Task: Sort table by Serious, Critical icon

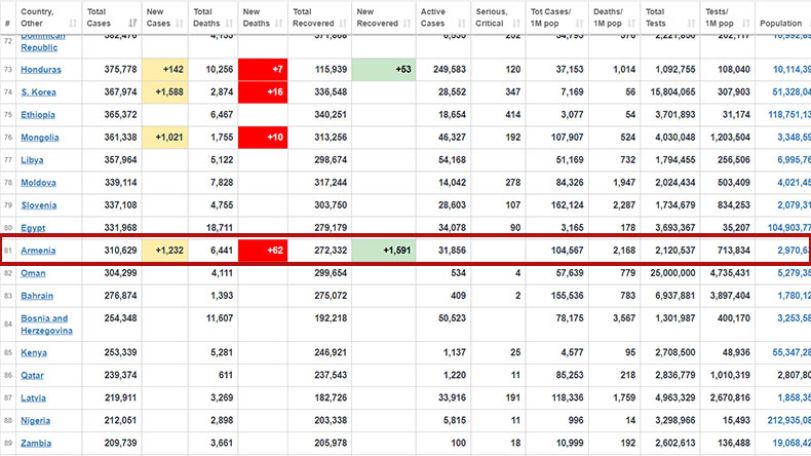Action: 516,23
